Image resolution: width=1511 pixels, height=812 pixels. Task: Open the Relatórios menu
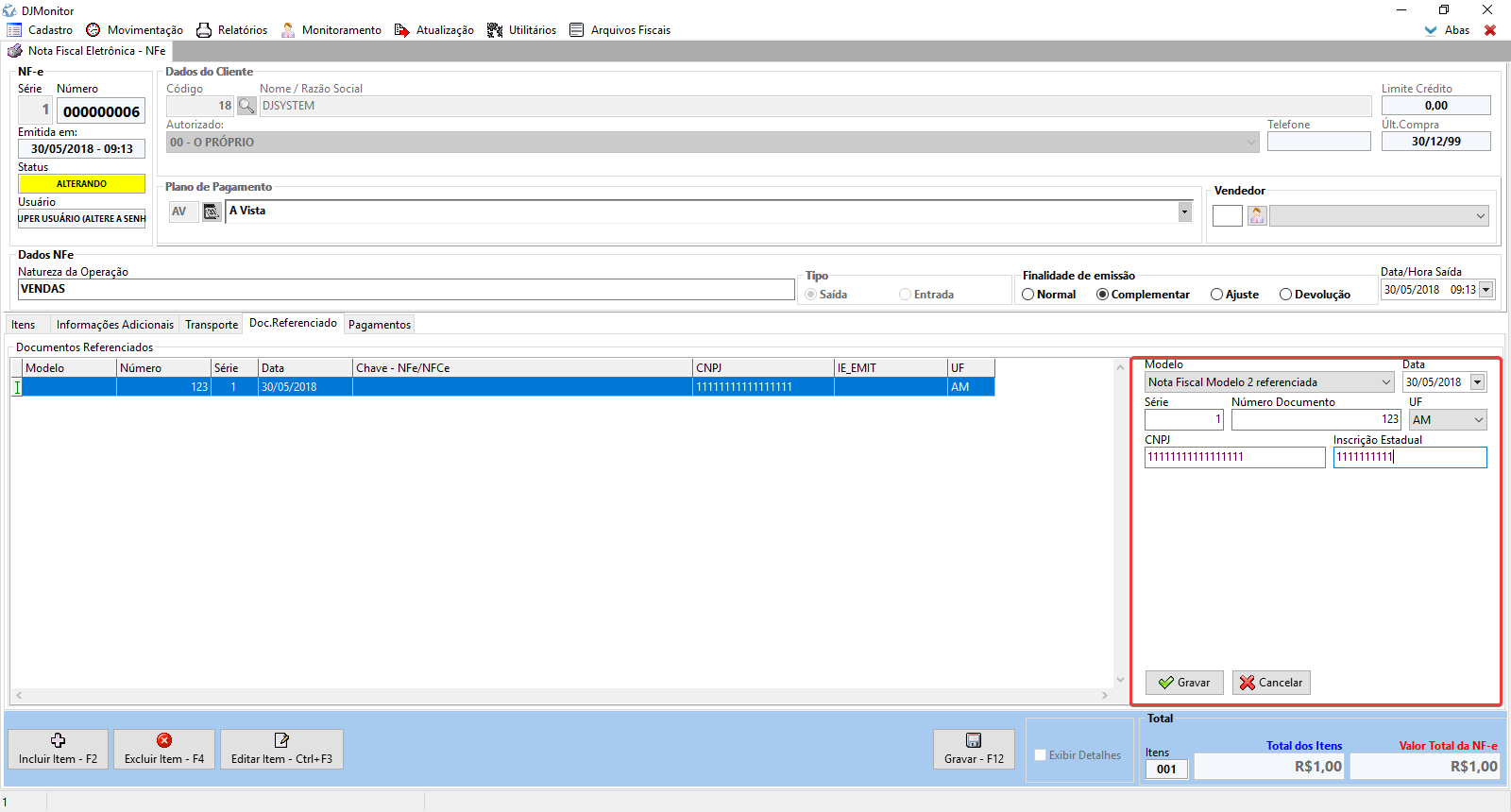[x=232, y=30]
